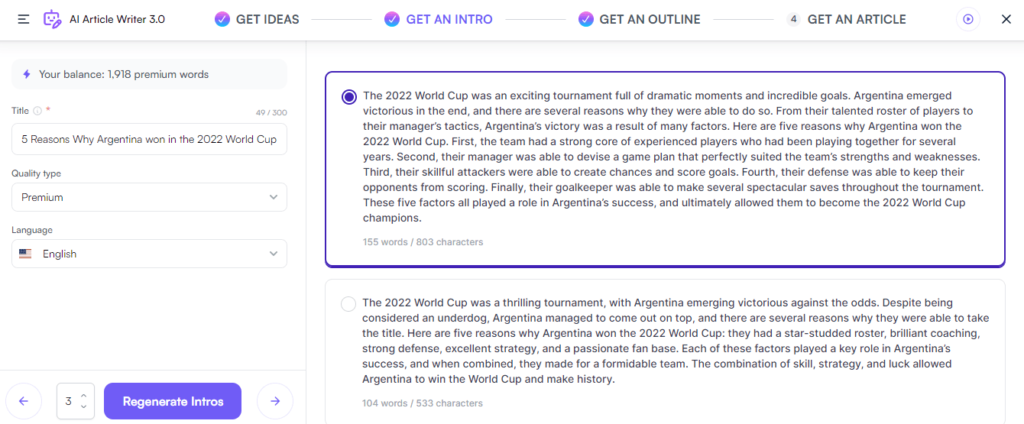The height and width of the screenshot is (424, 1024).
Task: Select the first intro radio button
Action: (348, 97)
